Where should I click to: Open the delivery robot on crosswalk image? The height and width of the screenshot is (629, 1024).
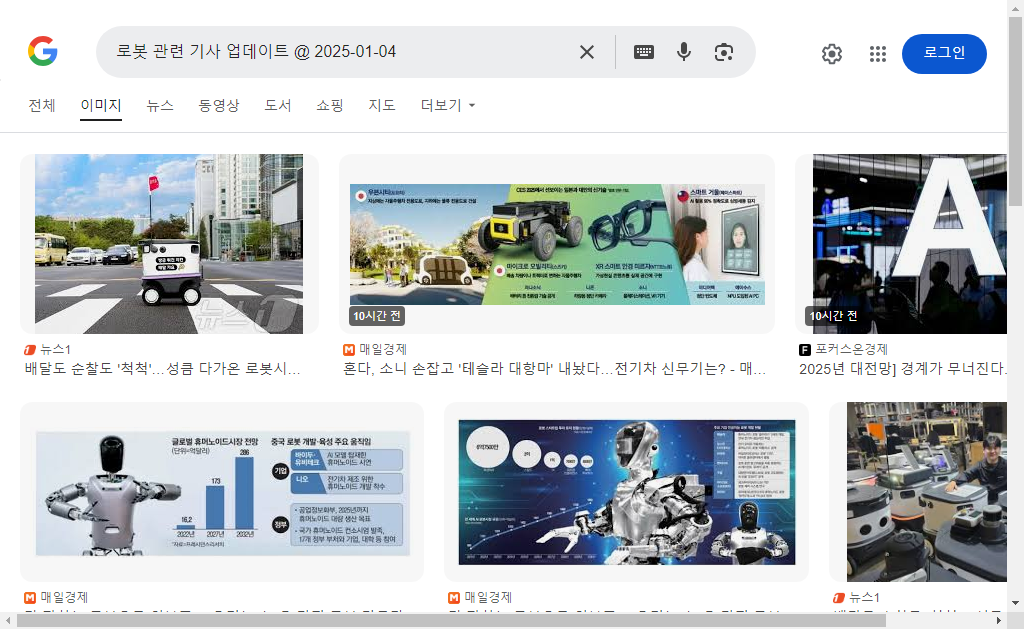(x=169, y=244)
